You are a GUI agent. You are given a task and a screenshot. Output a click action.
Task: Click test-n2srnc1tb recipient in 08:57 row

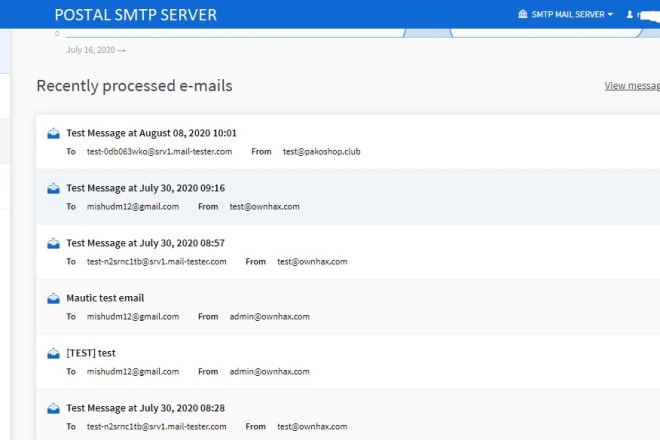157,261
